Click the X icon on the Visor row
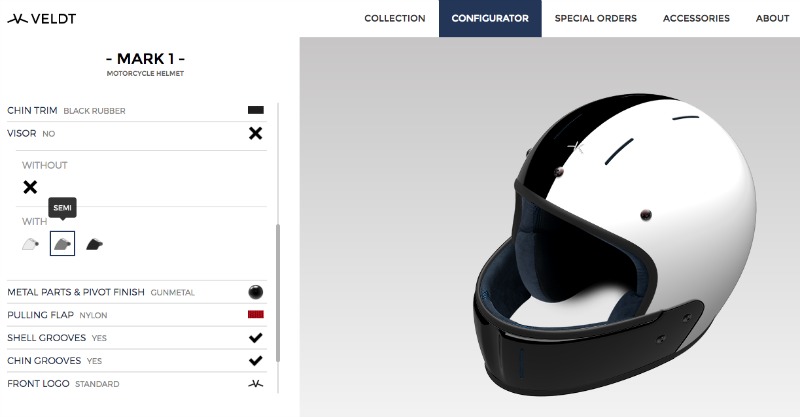Viewport: 800px width, 417px height. pos(255,133)
